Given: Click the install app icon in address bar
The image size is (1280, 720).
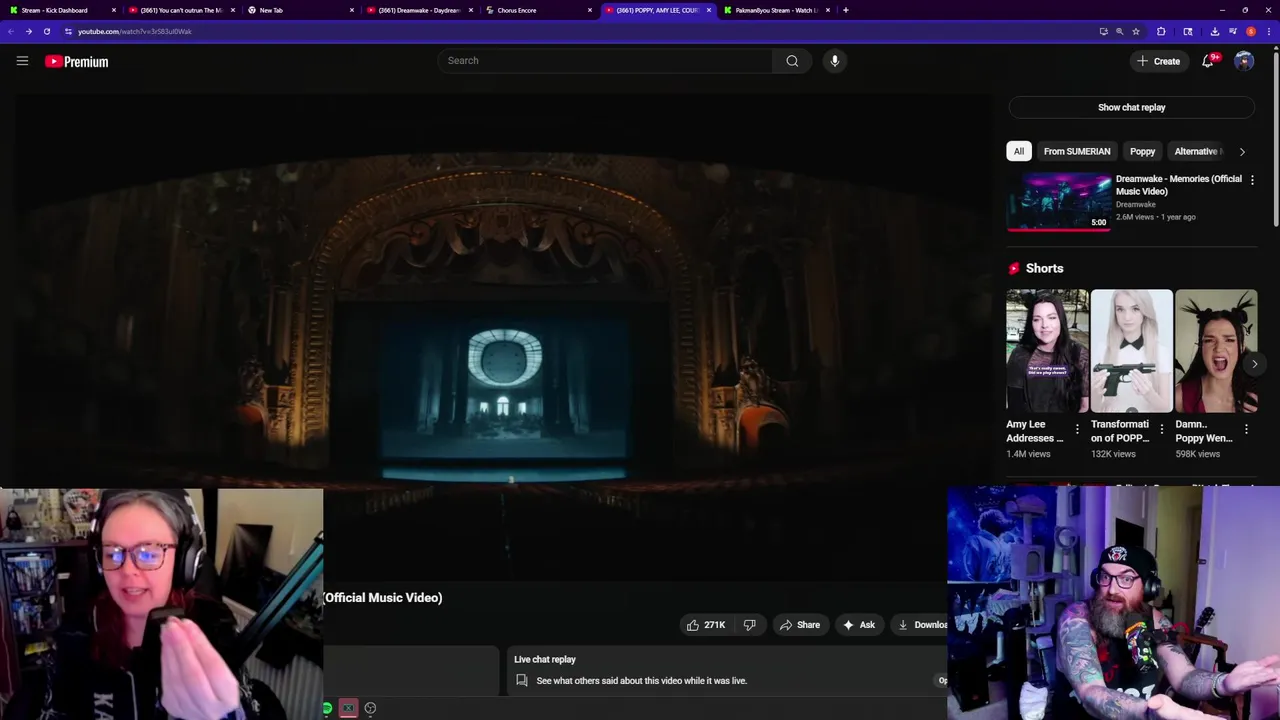Looking at the screenshot, I should [1103, 31].
